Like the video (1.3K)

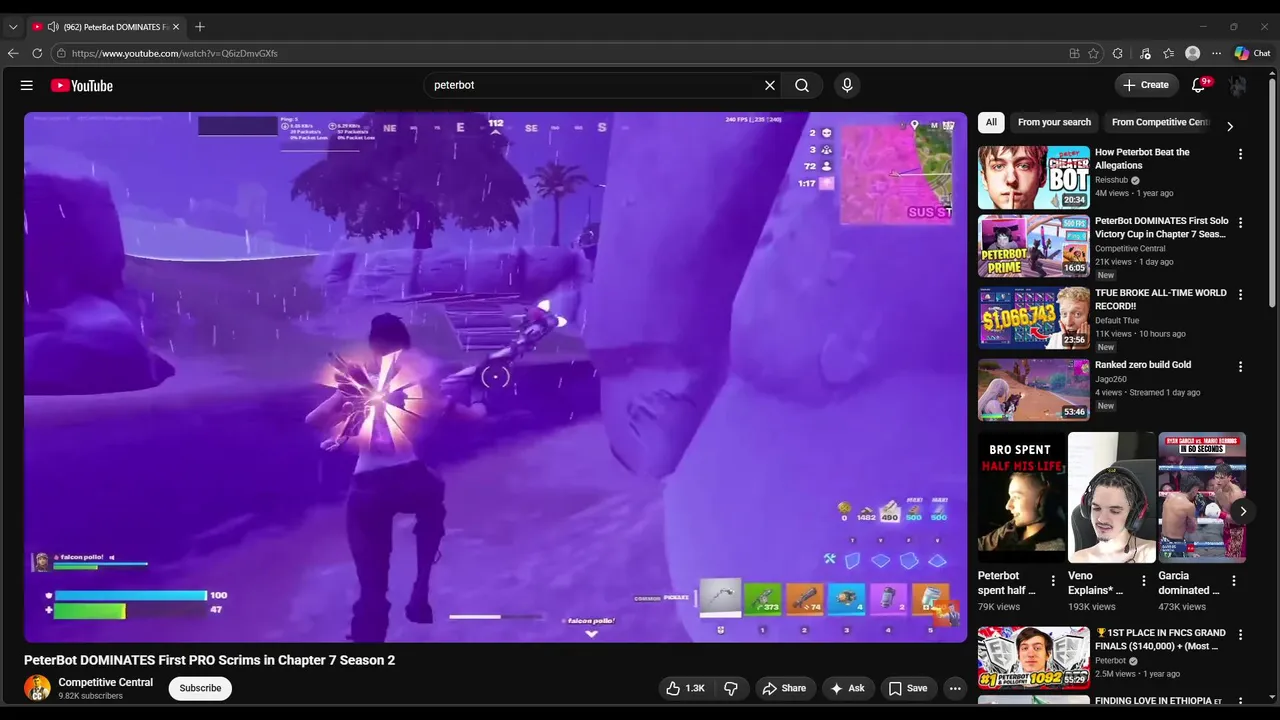pos(685,688)
